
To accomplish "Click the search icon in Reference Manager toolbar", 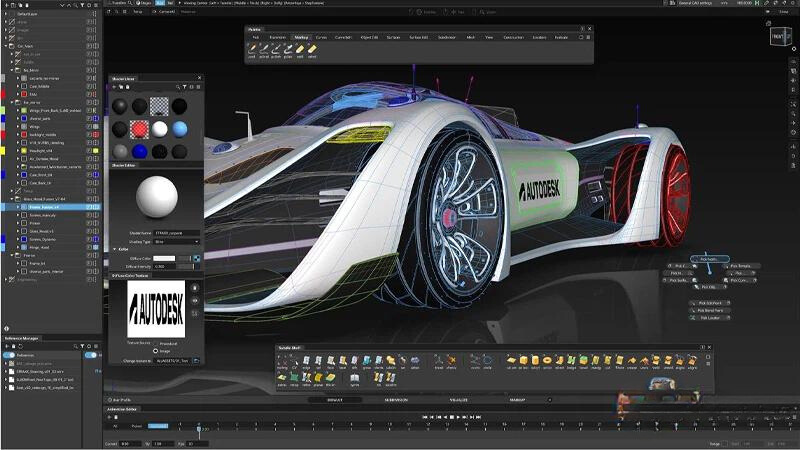I will 76,346.
